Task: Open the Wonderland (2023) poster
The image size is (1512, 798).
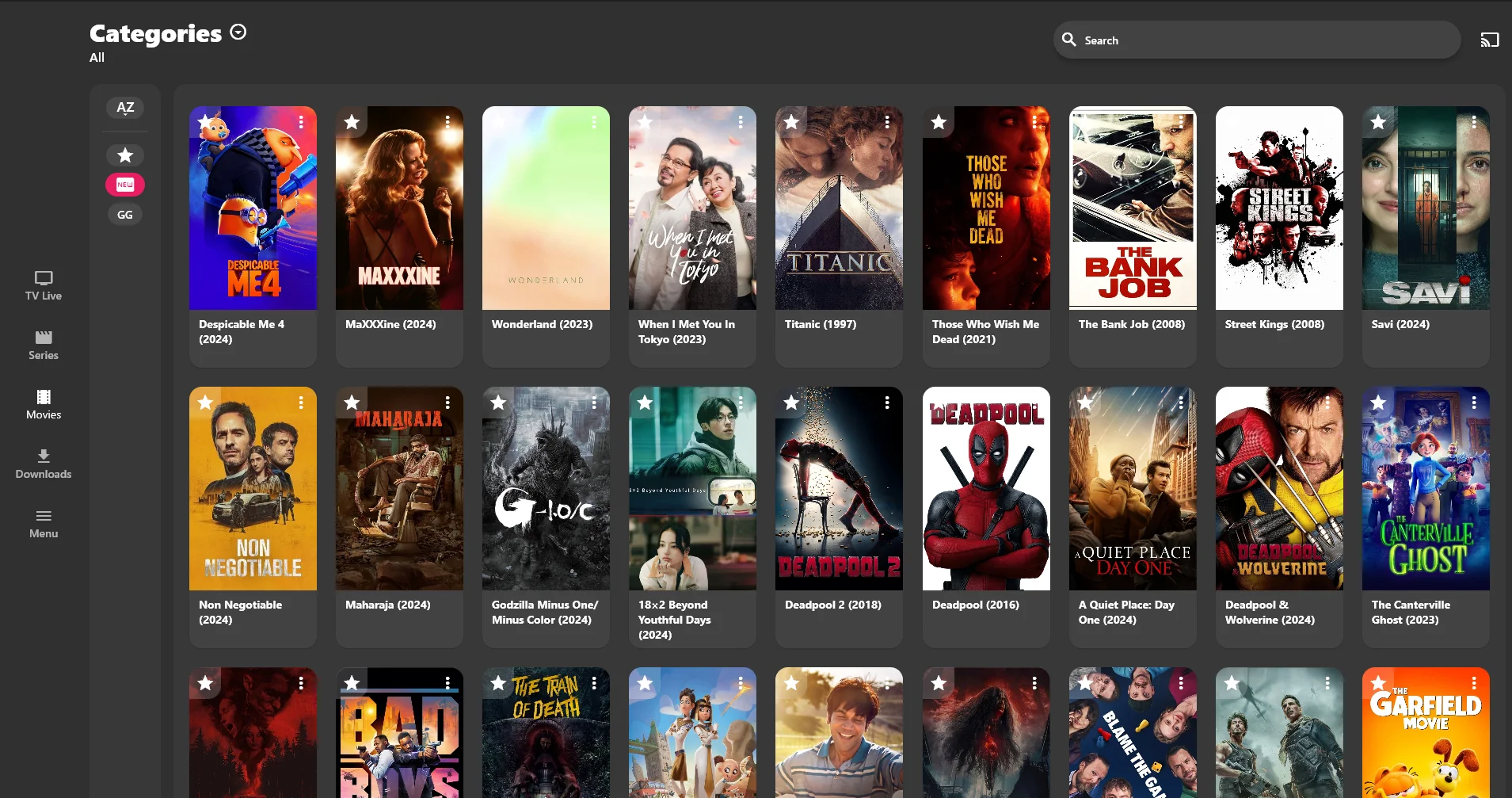Action: tap(546, 208)
